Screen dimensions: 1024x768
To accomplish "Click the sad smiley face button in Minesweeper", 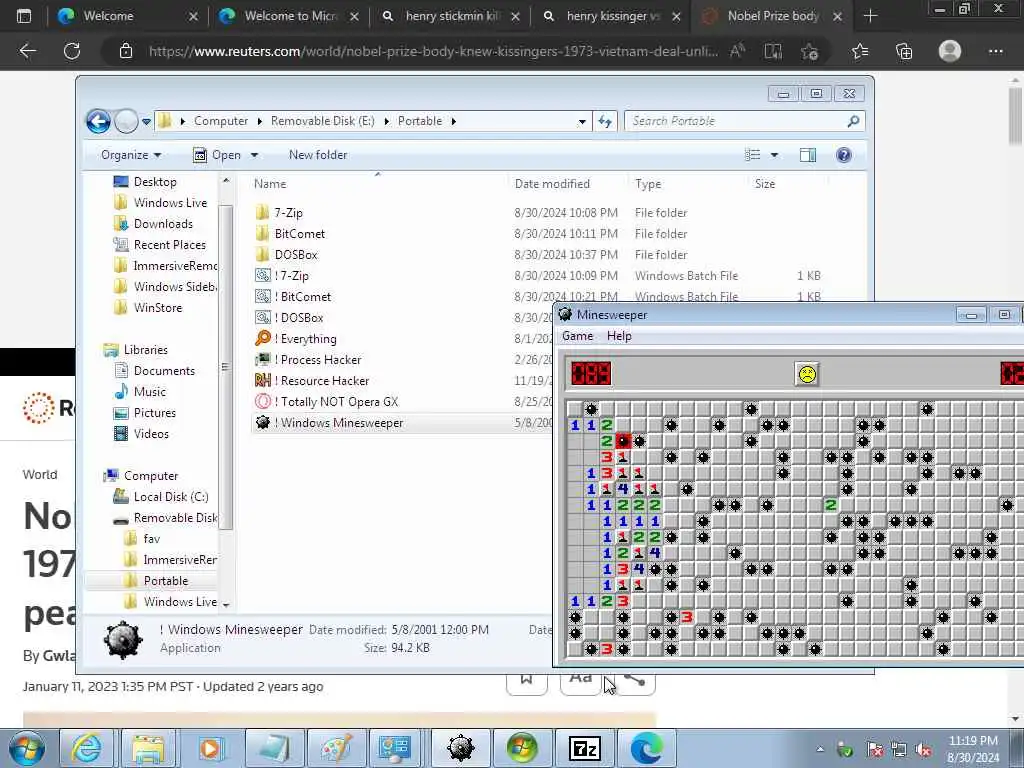I will (807, 374).
